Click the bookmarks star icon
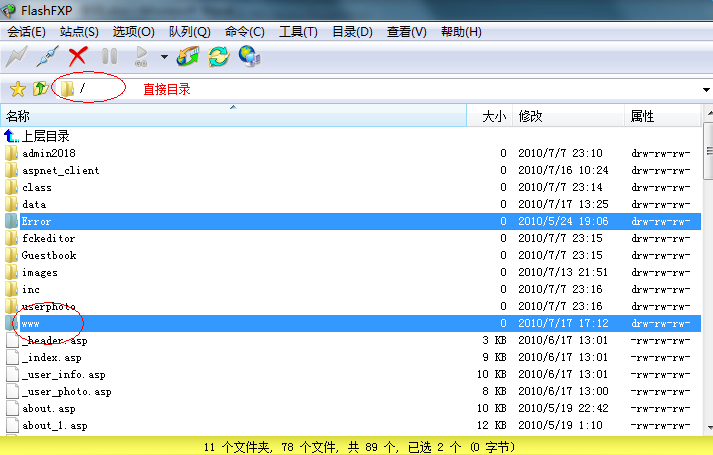The height and width of the screenshot is (455, 713). pos(17,89)
